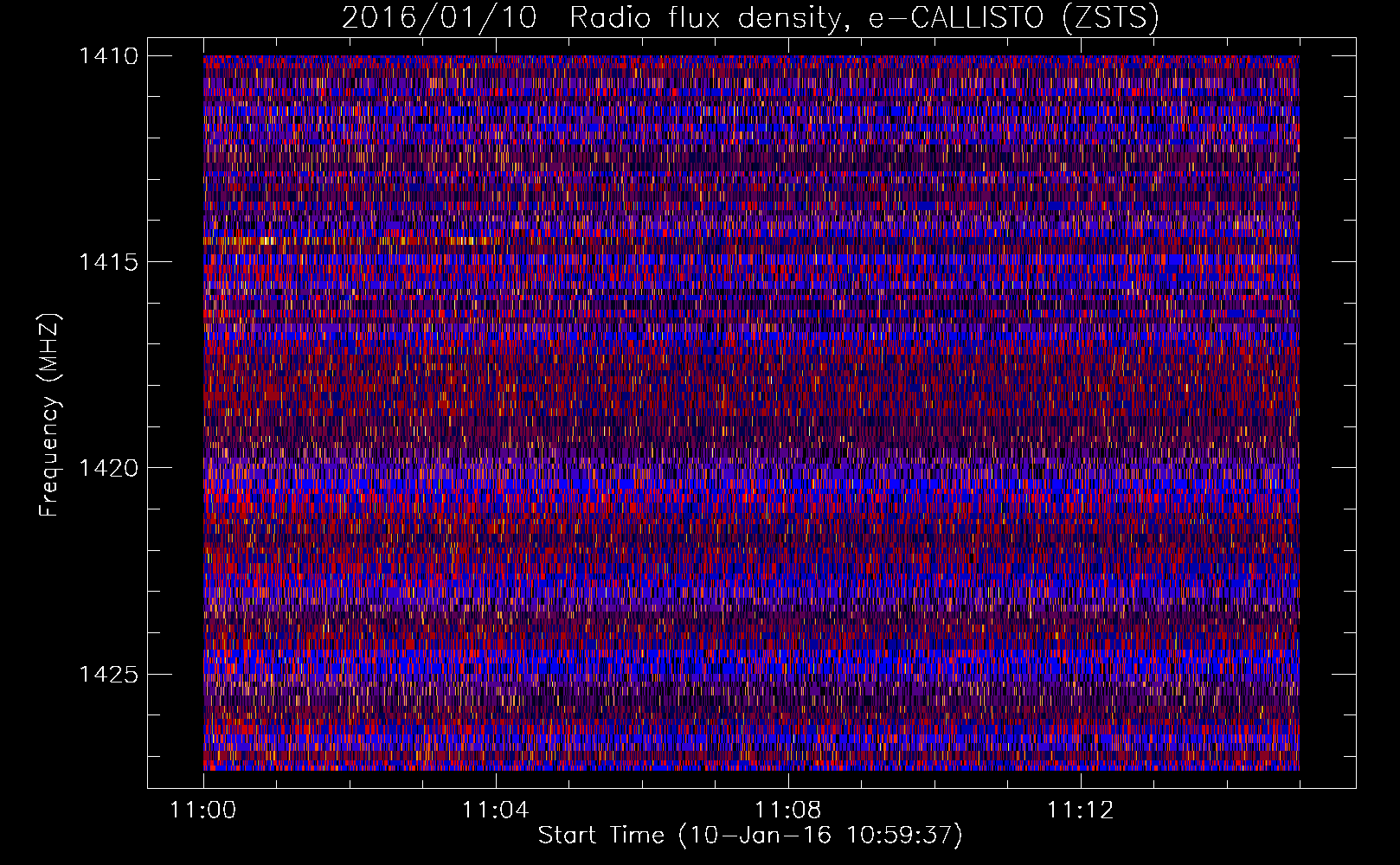Click the 11:00 time tick label
Image resolution: width=1400 pixels, height=865 pixels.
tap(203, 811)
